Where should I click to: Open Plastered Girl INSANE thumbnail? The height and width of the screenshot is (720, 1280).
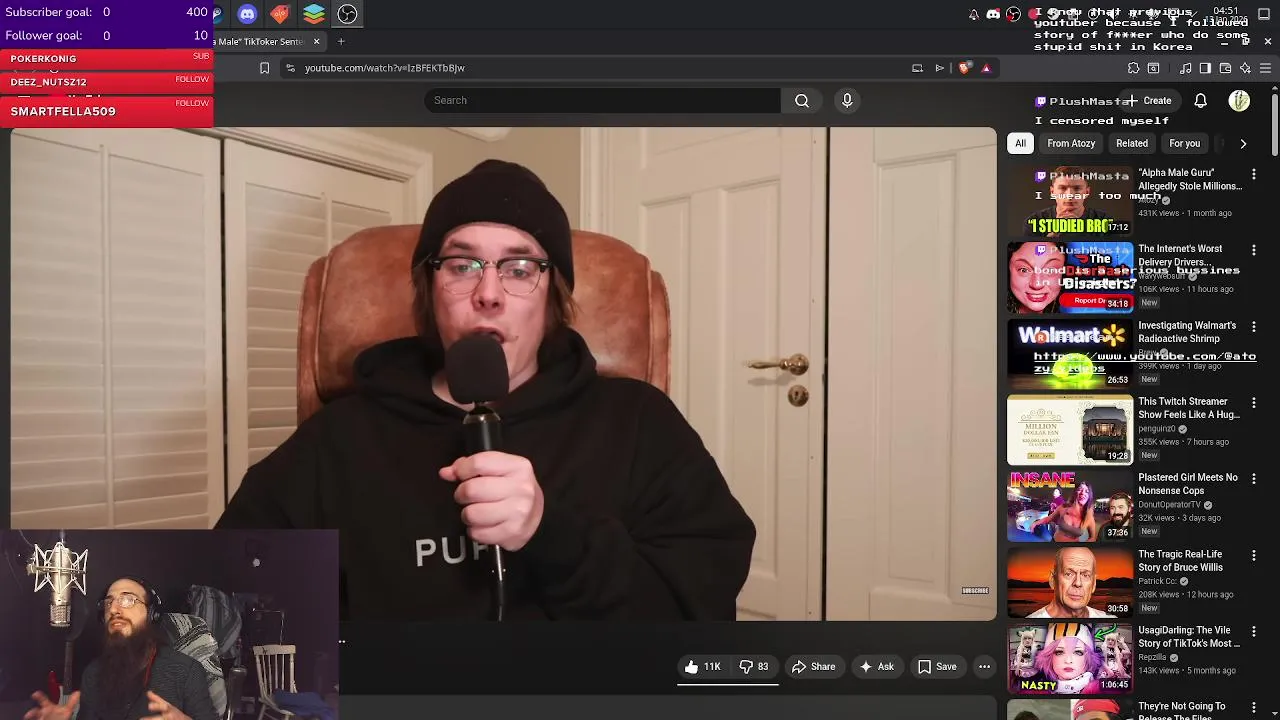point(1070,505)
